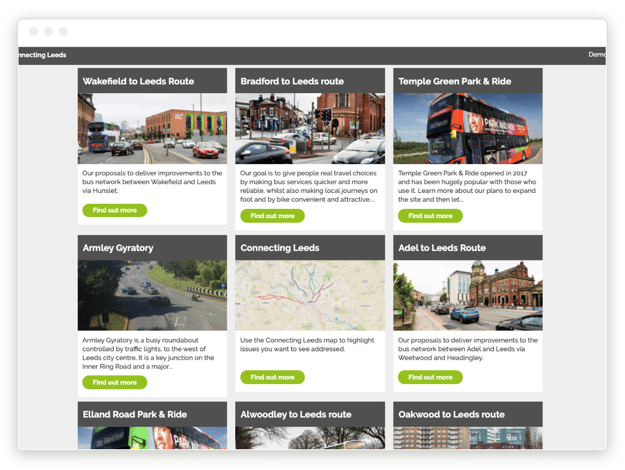Open the Bradford junction street photo
Screen dimensions: 625x470
pyautogui.click(x=310, y=128)
